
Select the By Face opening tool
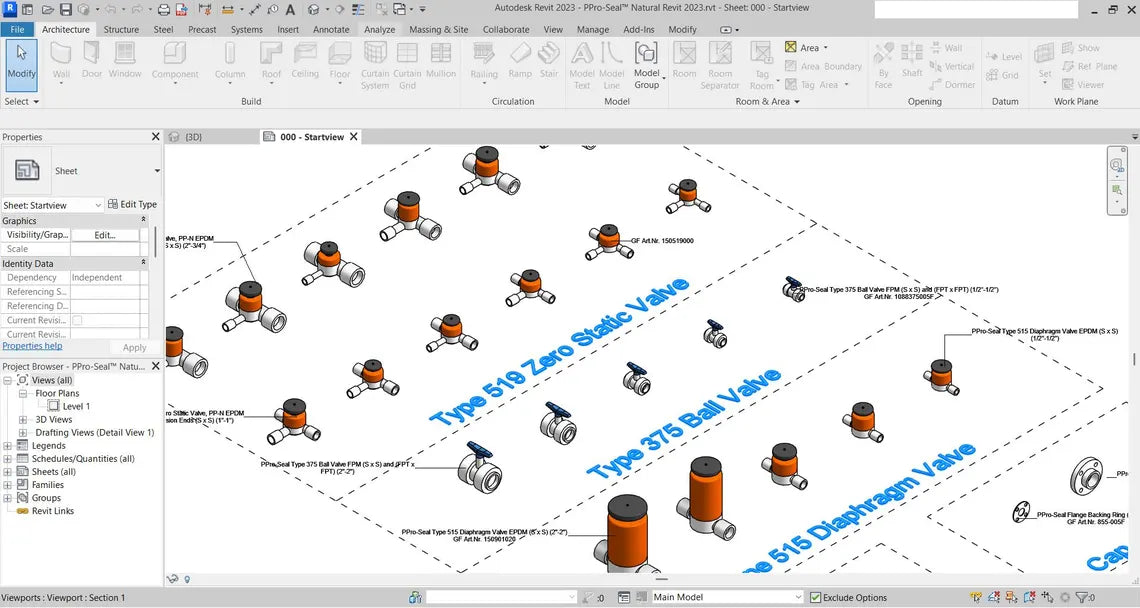[x=883, y=65]
